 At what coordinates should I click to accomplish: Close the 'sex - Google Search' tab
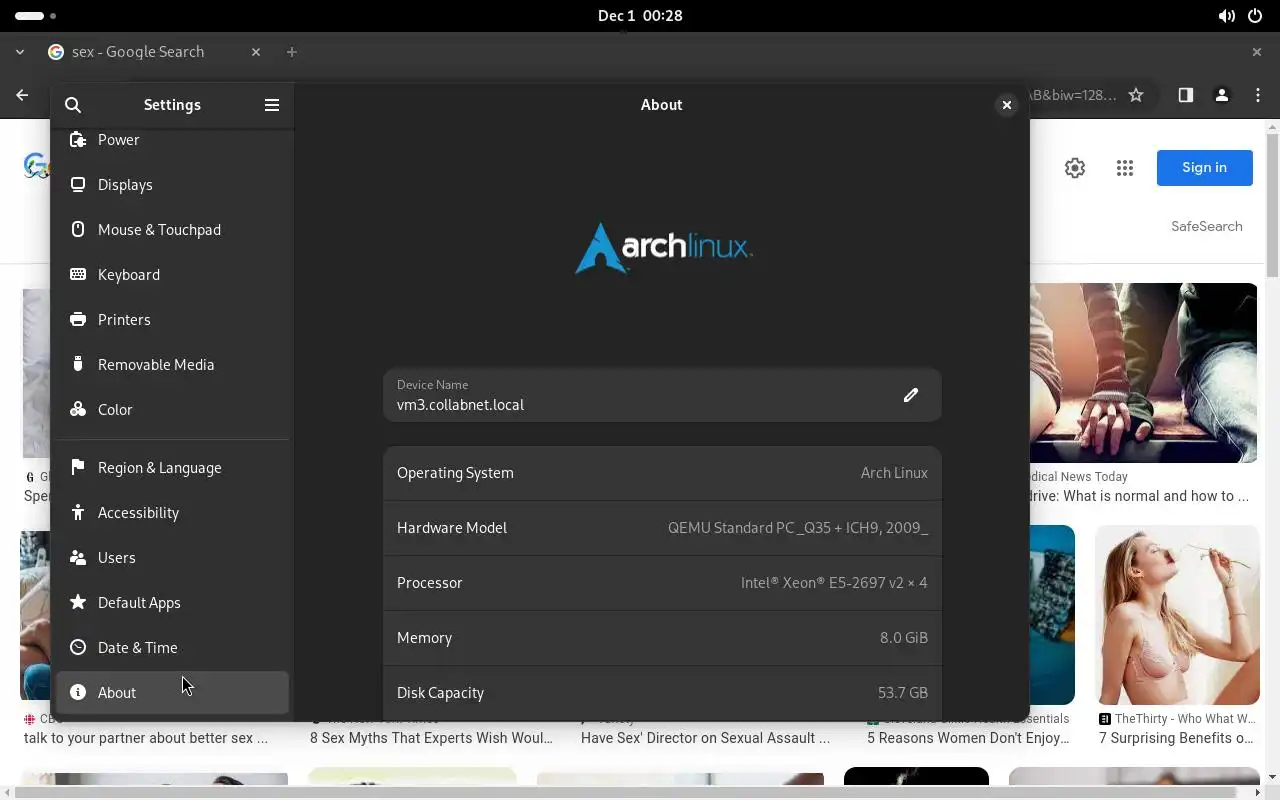coord(256,52)
